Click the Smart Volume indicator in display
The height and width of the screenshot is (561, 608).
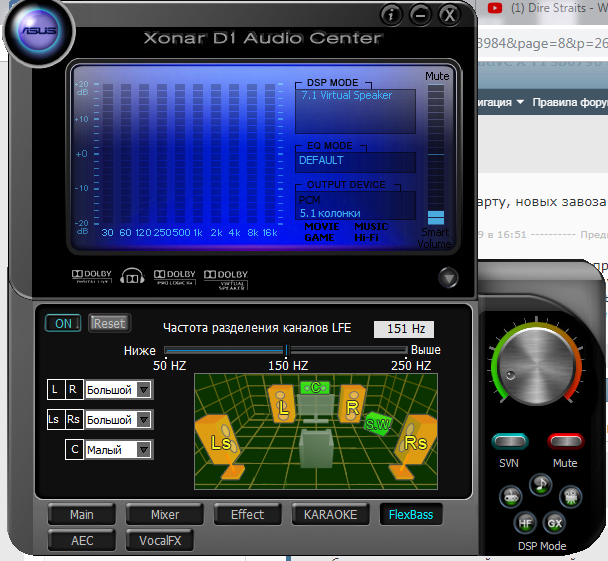pos(435,238)
